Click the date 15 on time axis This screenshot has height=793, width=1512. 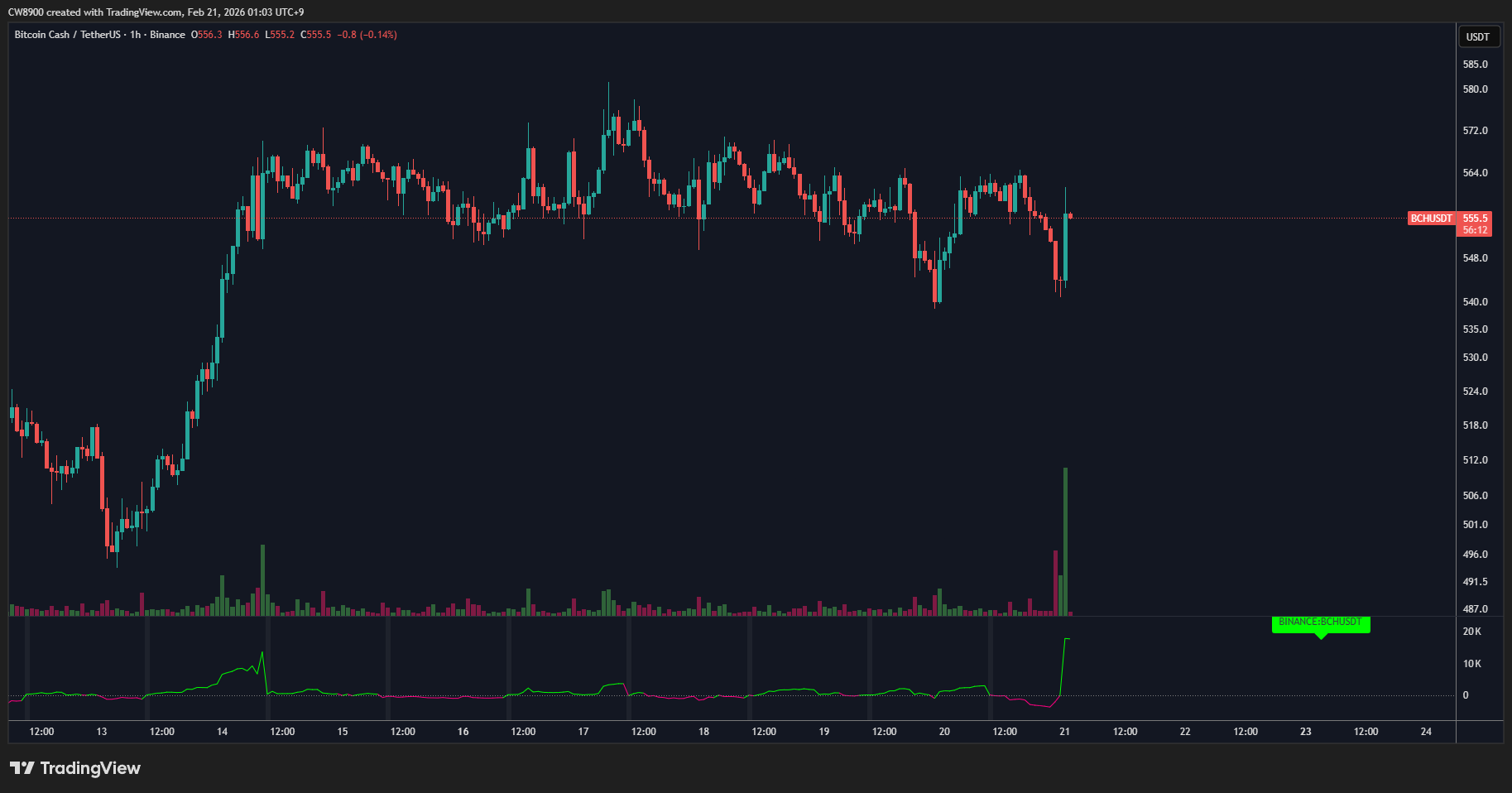pyautogui.click(x=343, y=732)
